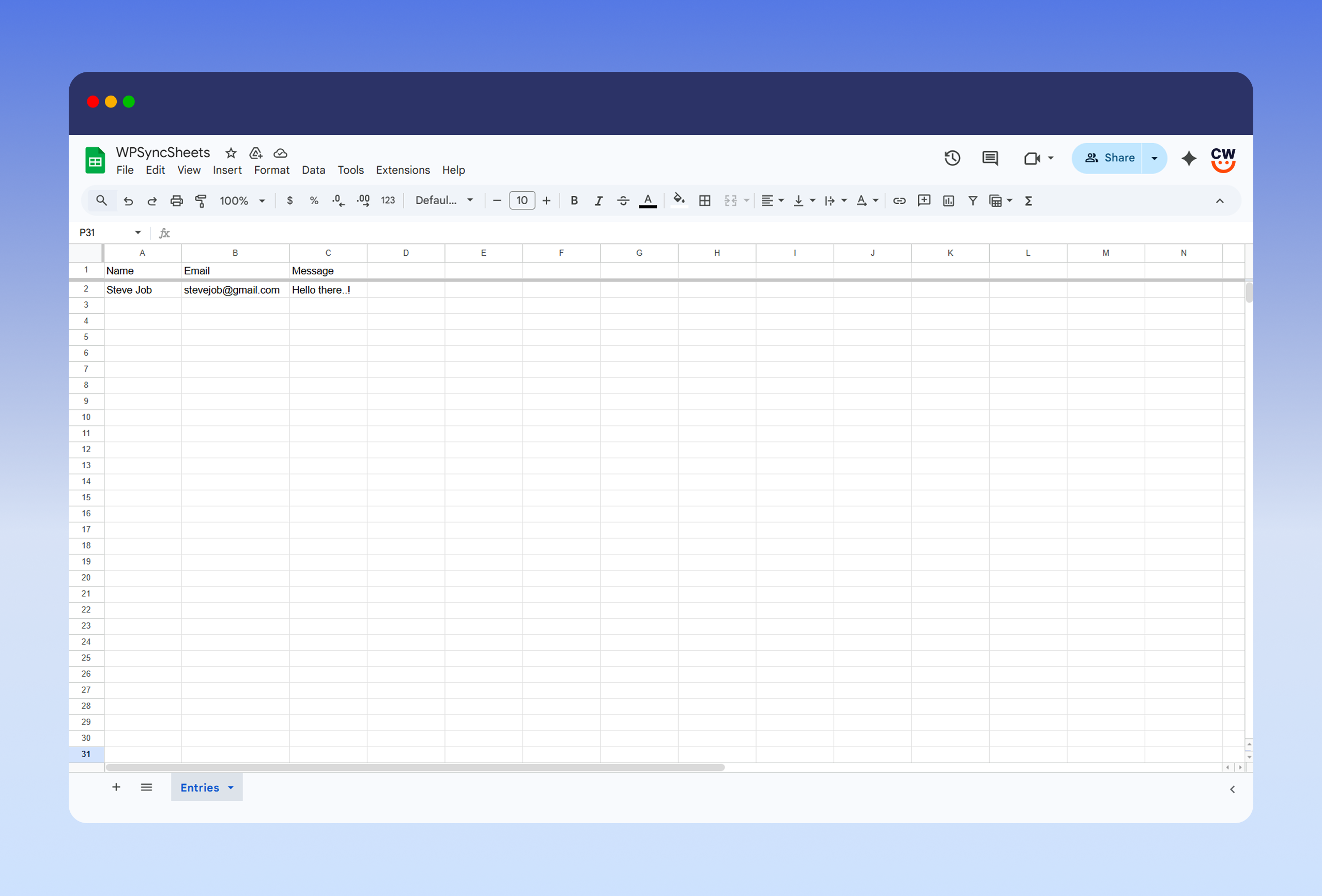Viewport: 1322px width, 896px height.
Task: Open the 123 number formats menu
Action: 388,201
